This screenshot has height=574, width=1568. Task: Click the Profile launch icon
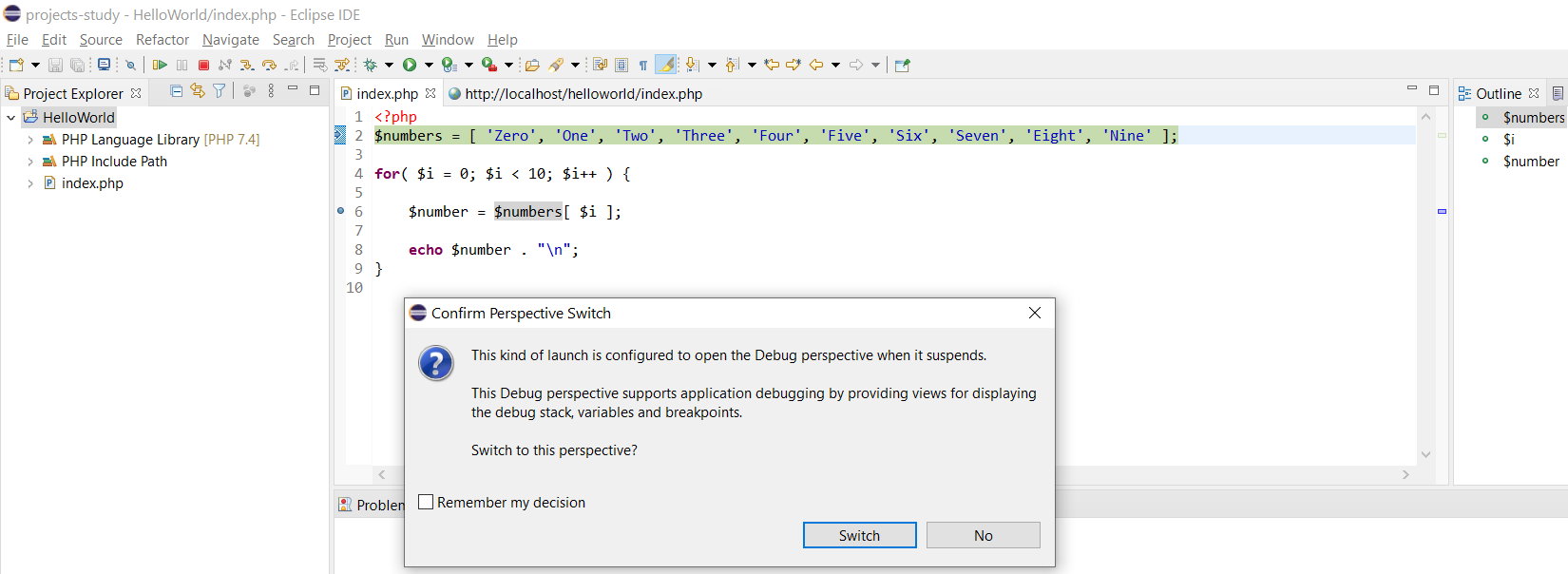tap(449, 65)
